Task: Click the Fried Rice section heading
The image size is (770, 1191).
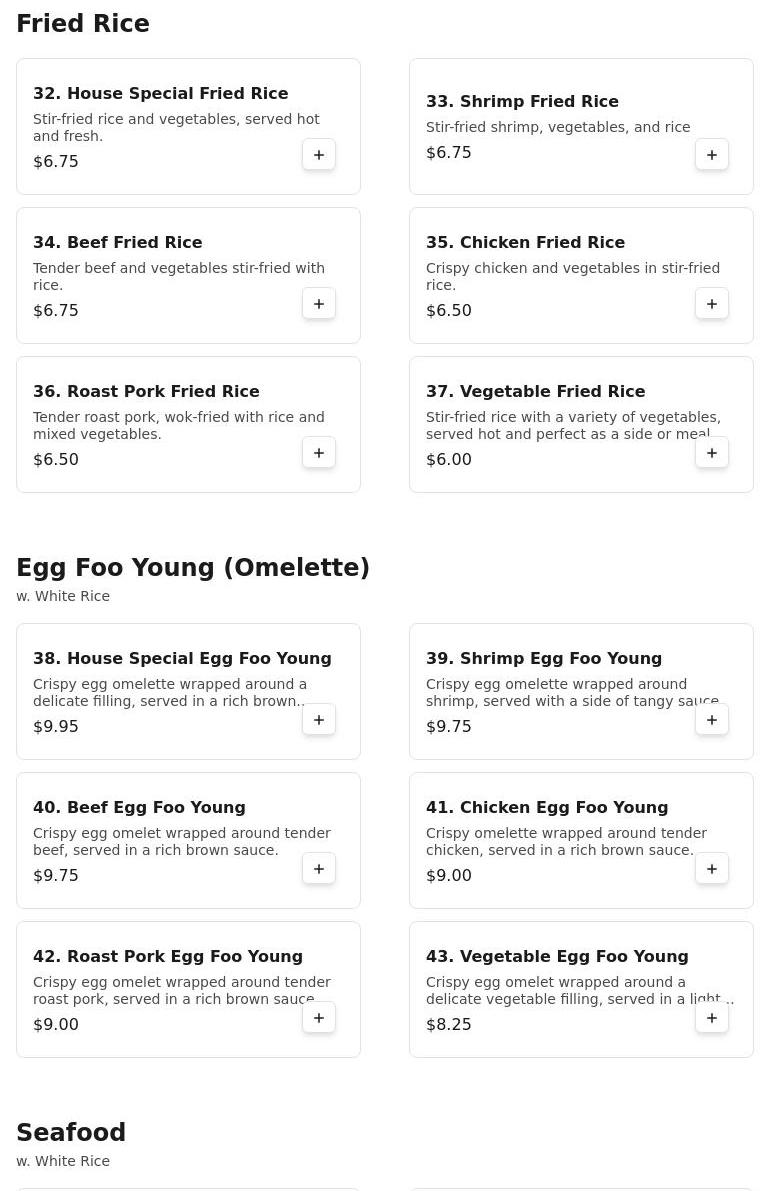Action: pyautogui.click(x=83, y=24)
